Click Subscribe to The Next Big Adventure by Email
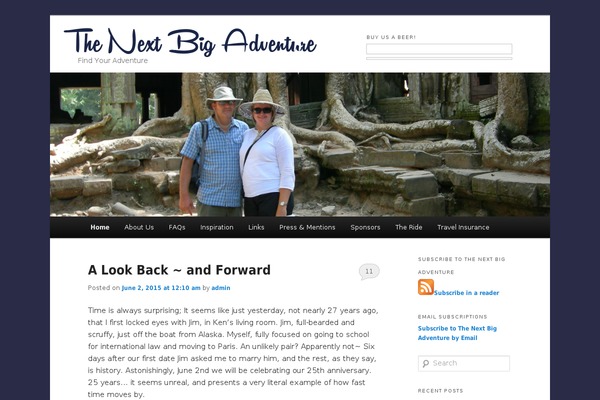This screenshot has height=400, width=600. pyautogui.click(x=457, y=333)
